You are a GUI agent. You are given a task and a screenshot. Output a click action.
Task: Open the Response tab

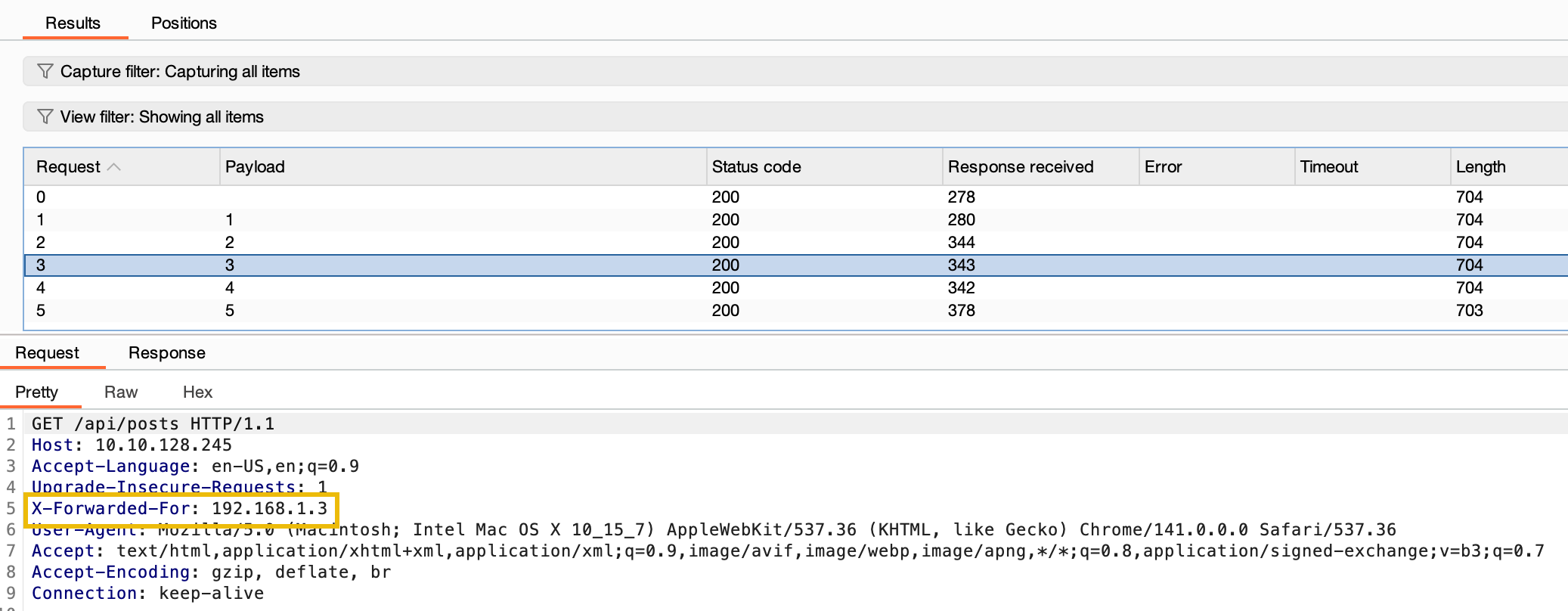tap(166, 352)
